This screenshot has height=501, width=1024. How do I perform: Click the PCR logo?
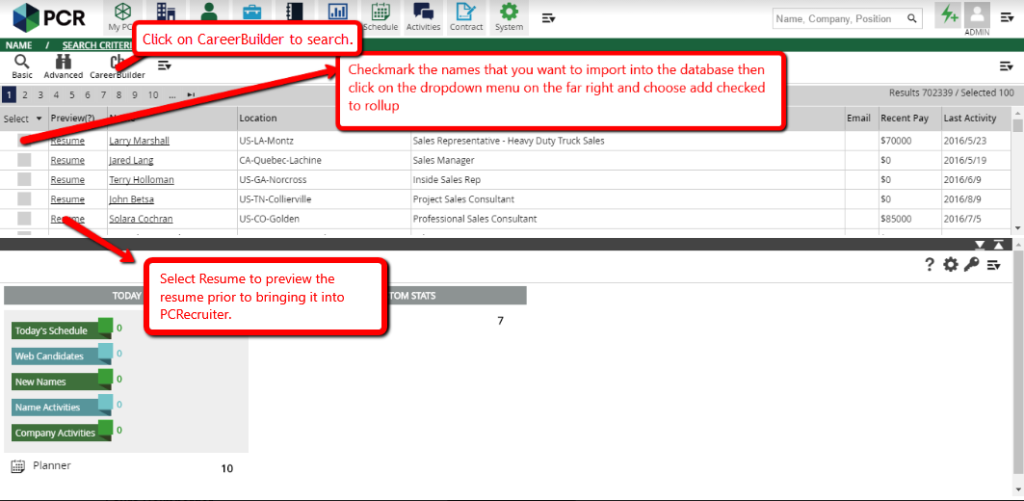coord(48,18)
